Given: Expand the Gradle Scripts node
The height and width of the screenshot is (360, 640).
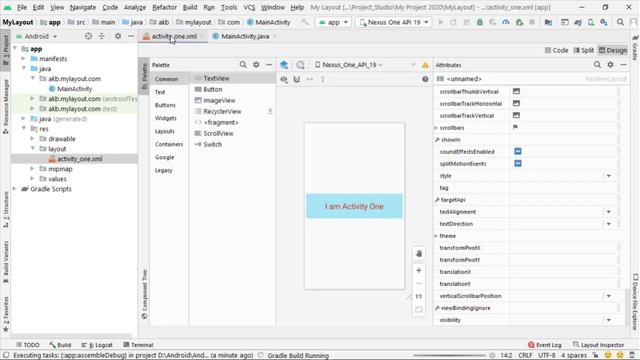Looking at the screenshot, I should coord(15,189).
